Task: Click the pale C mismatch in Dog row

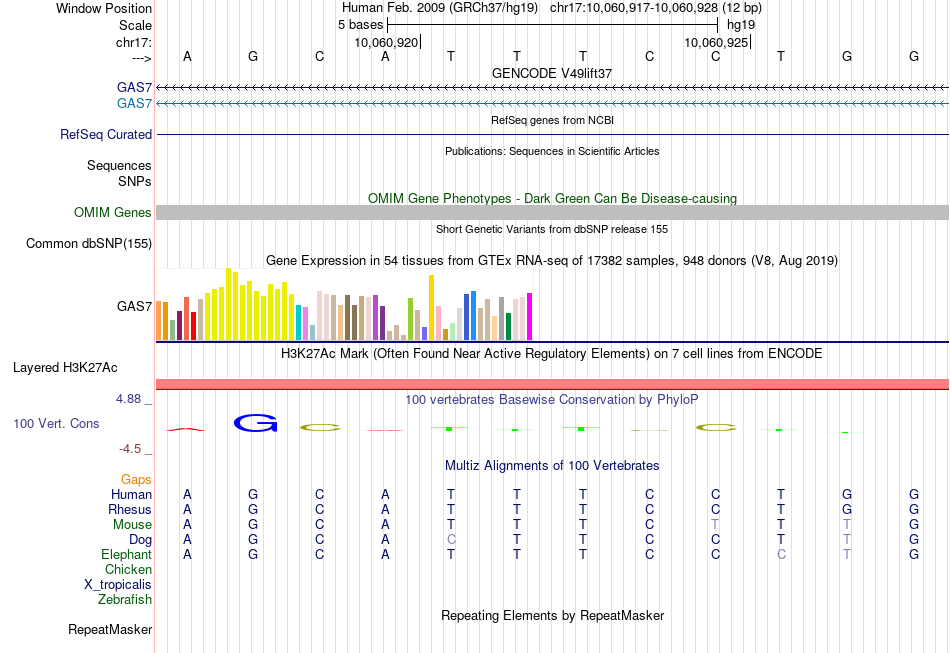Action: (x=451, y=539)
